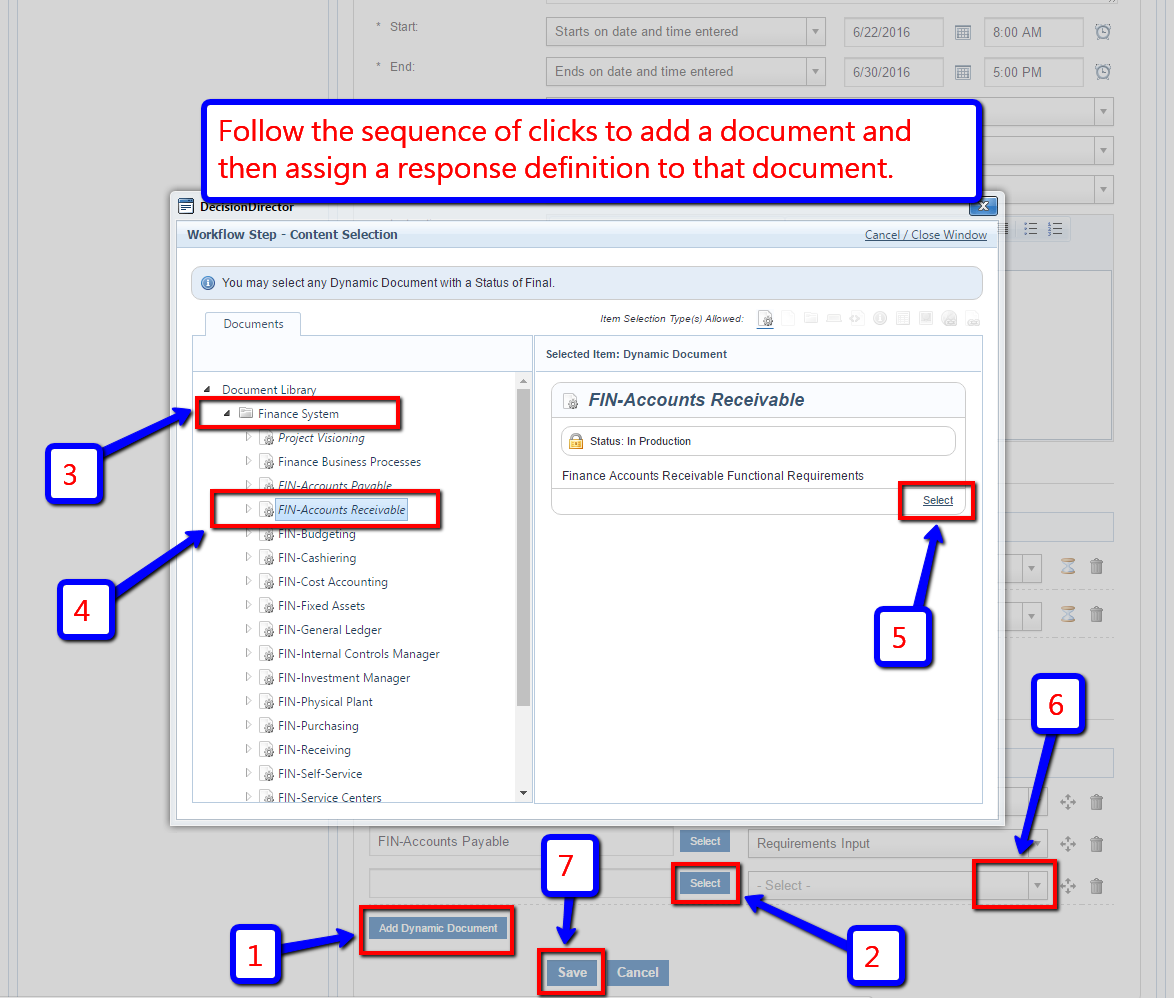The height and width of the screenshot is (998, 1174).
Task: Select FIN-Service Centers in the tree
Action: pos(329,797)
